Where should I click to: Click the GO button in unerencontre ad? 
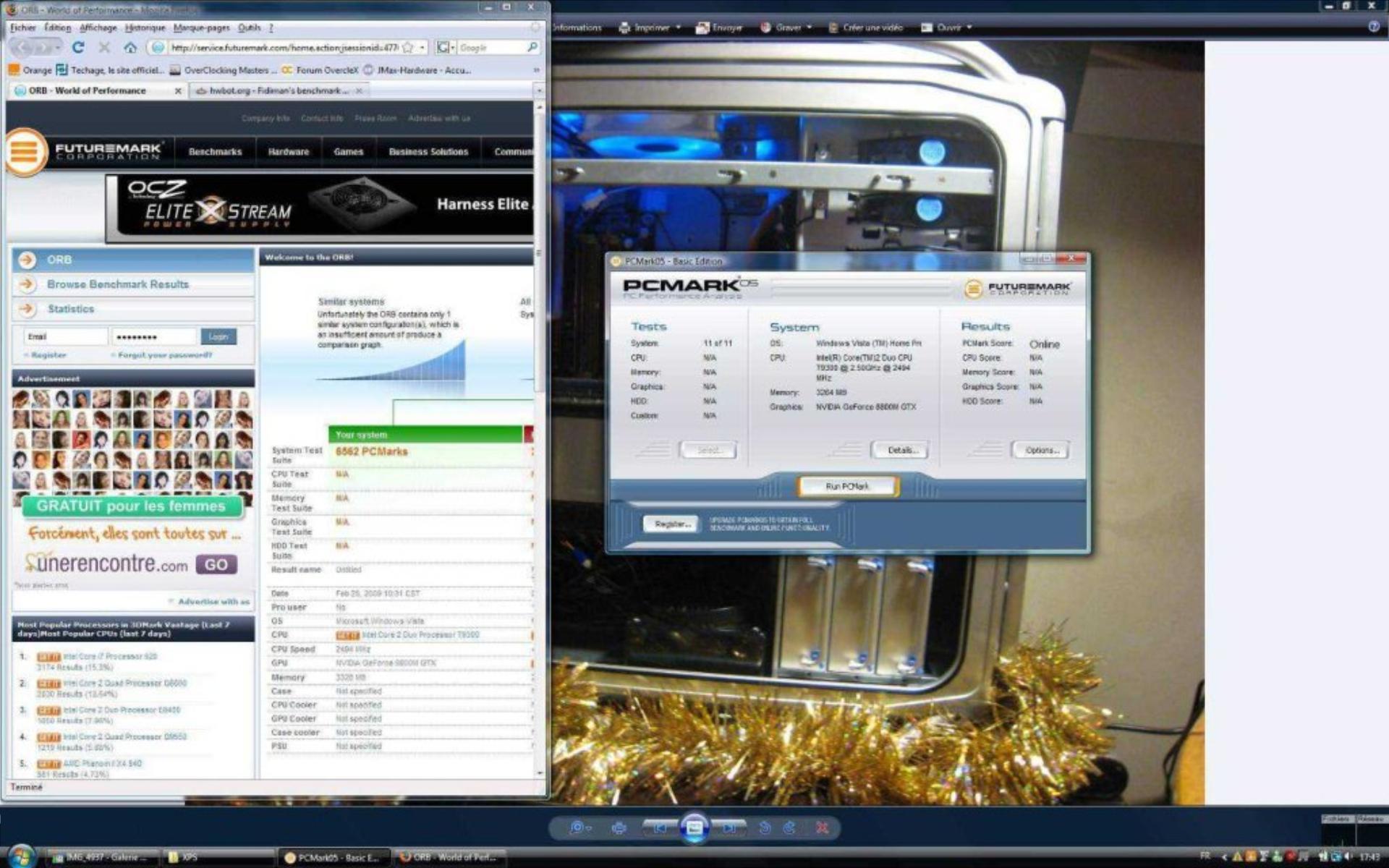(x=216, y=565)
